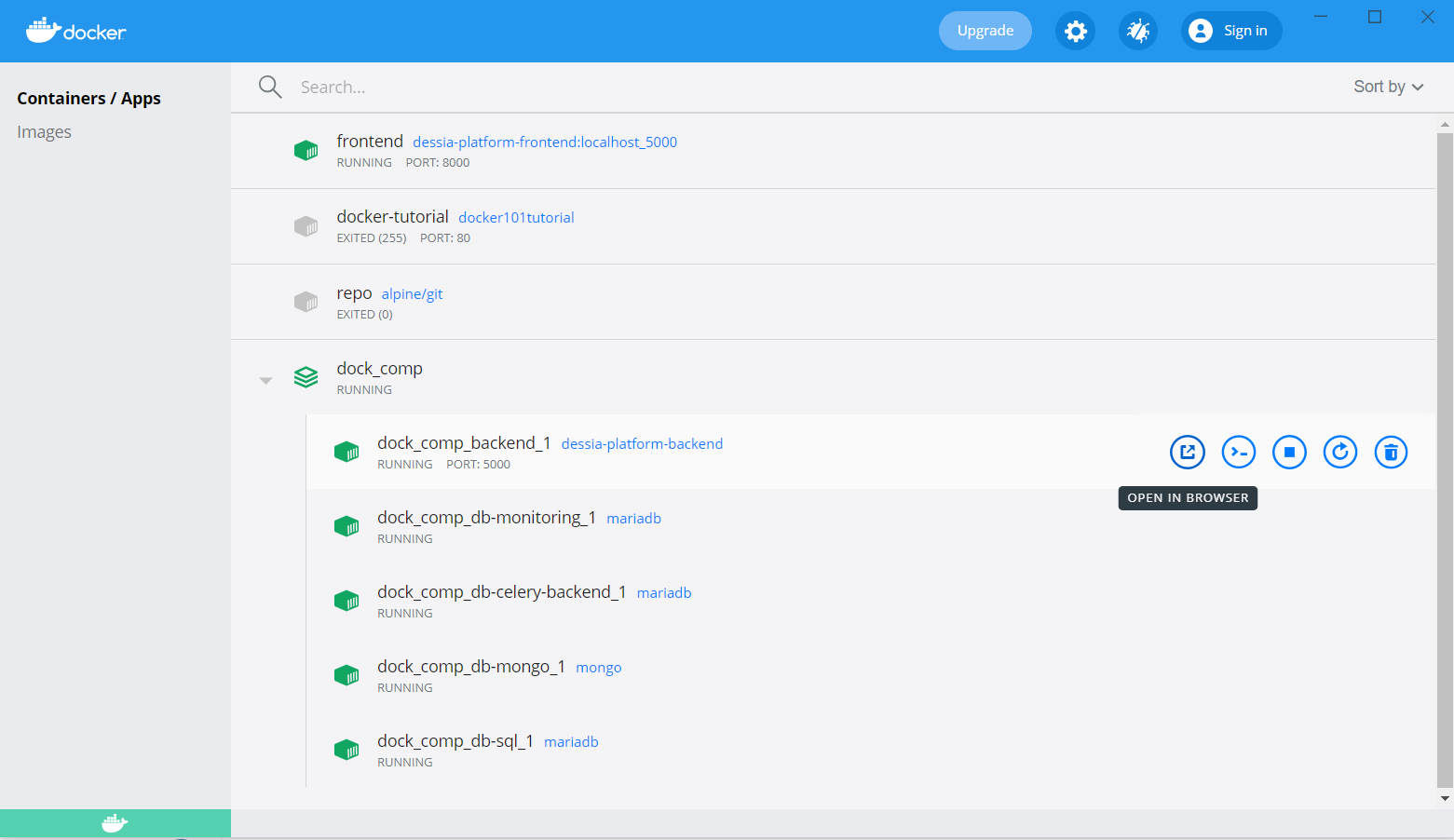Select dock_comp_db-monitoring_1 container name
This screenshot has height=840, width=1454.
486,518
